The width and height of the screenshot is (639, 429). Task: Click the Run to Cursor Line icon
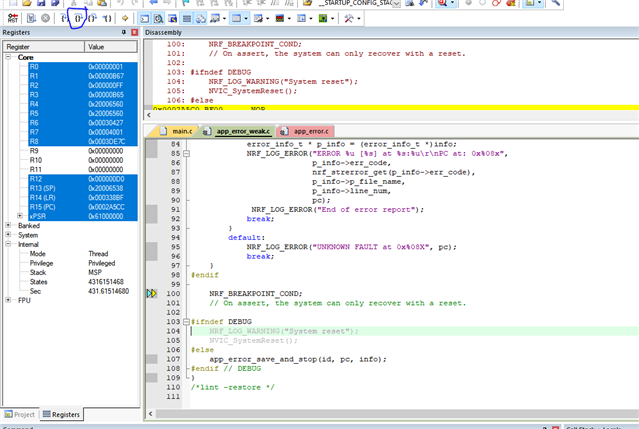pyautogui.click(x=107, y=18)
